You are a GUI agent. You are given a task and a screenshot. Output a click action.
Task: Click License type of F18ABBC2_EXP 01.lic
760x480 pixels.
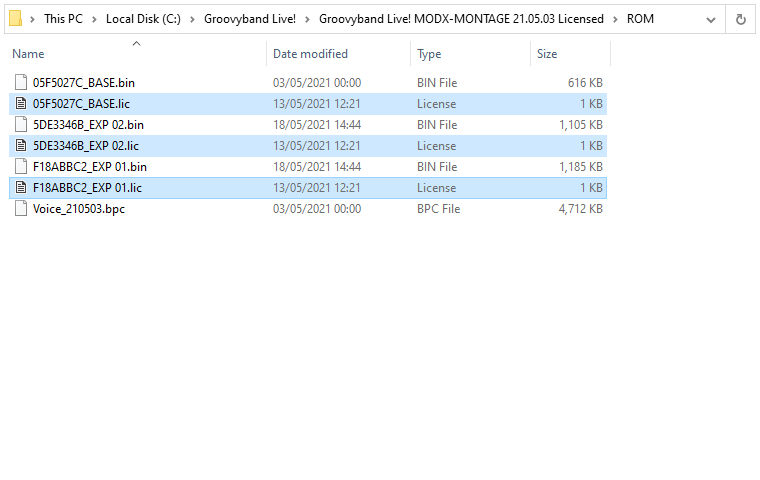pyautogui.click(x=436, y=188)
